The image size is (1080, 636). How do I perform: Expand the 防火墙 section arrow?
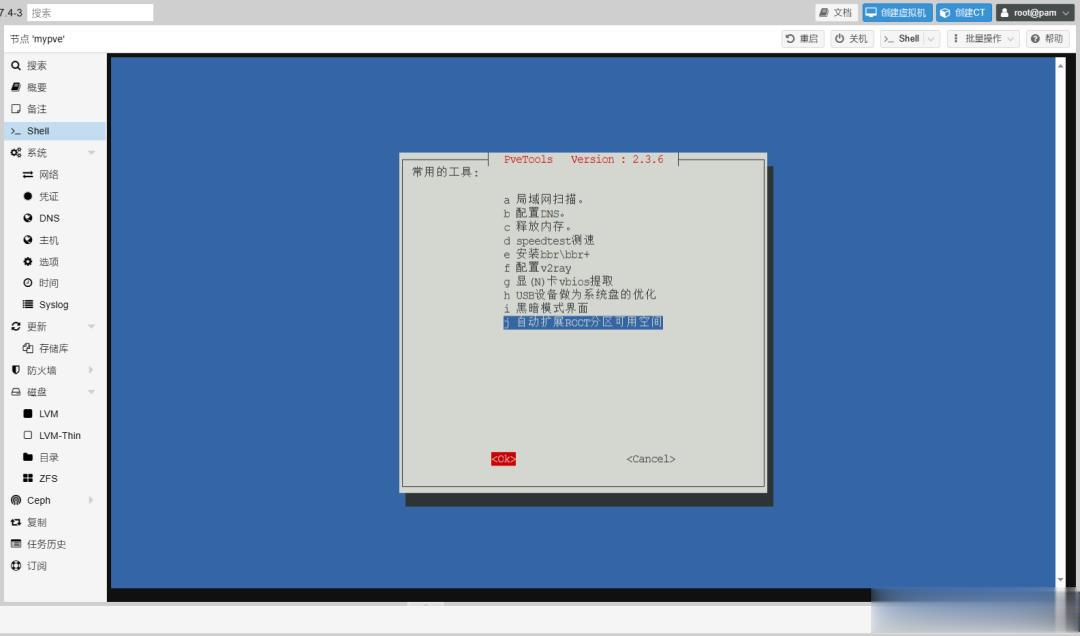[x=92, y=370]
